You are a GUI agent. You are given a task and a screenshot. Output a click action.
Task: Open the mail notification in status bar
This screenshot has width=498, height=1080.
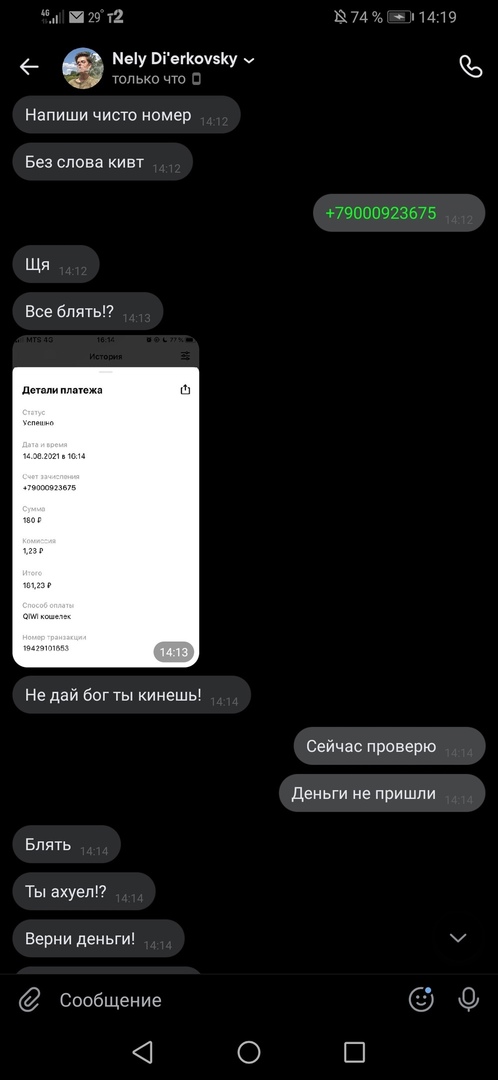click(76, 17)
